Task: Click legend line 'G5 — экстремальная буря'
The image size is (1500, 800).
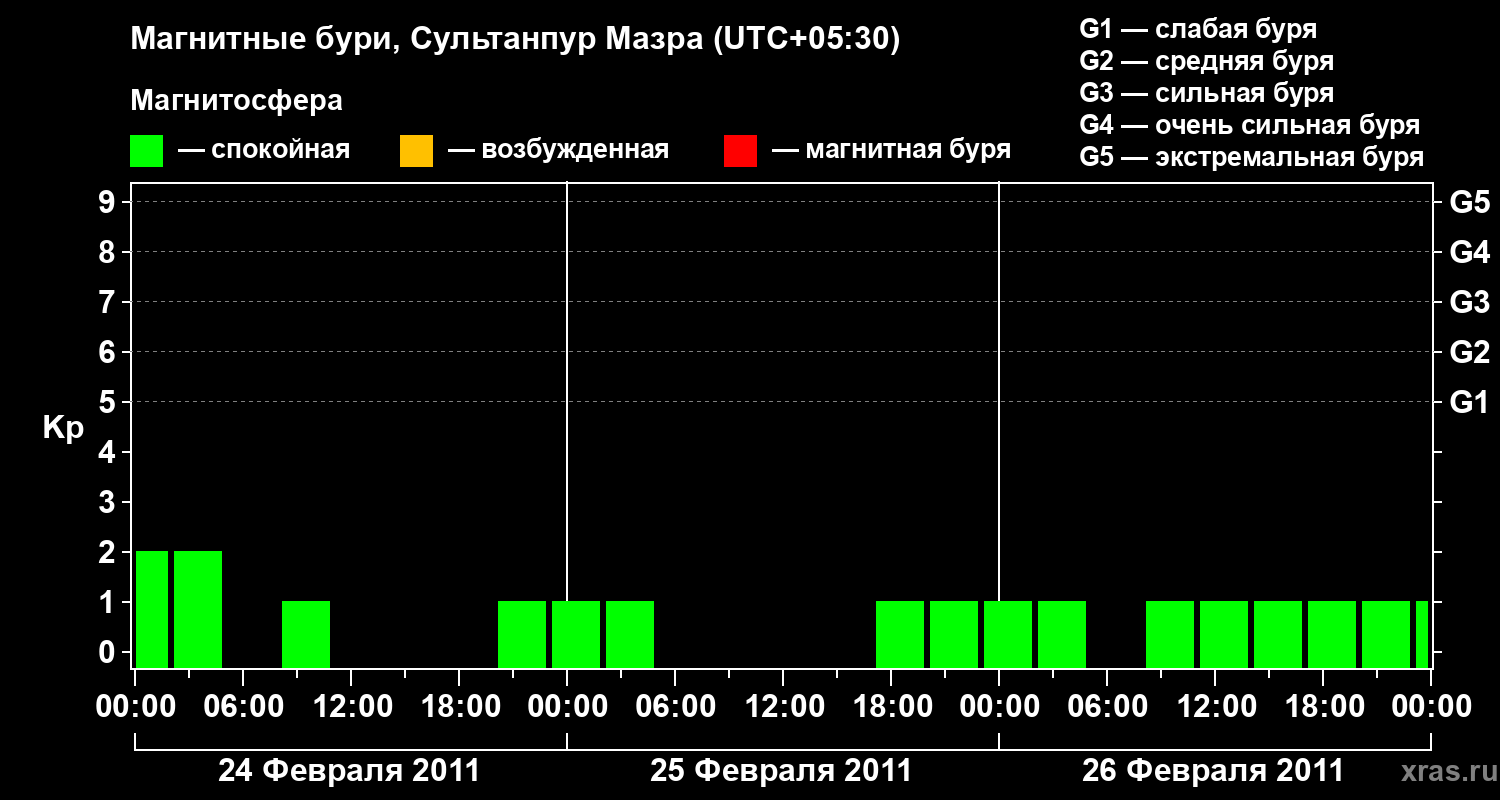Action: 1251,157
